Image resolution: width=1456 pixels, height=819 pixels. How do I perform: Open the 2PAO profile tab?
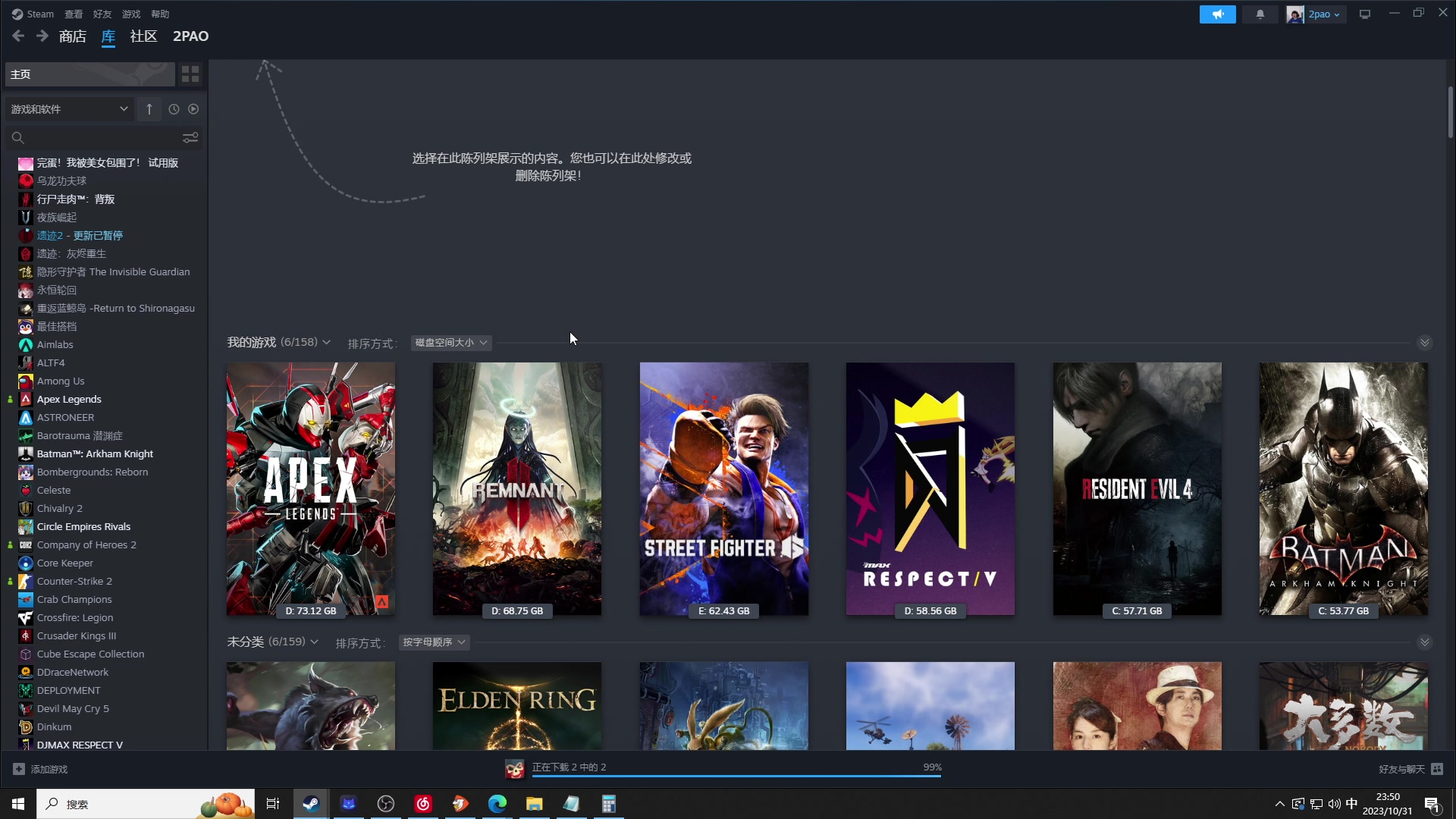click(x=190, y=36)
